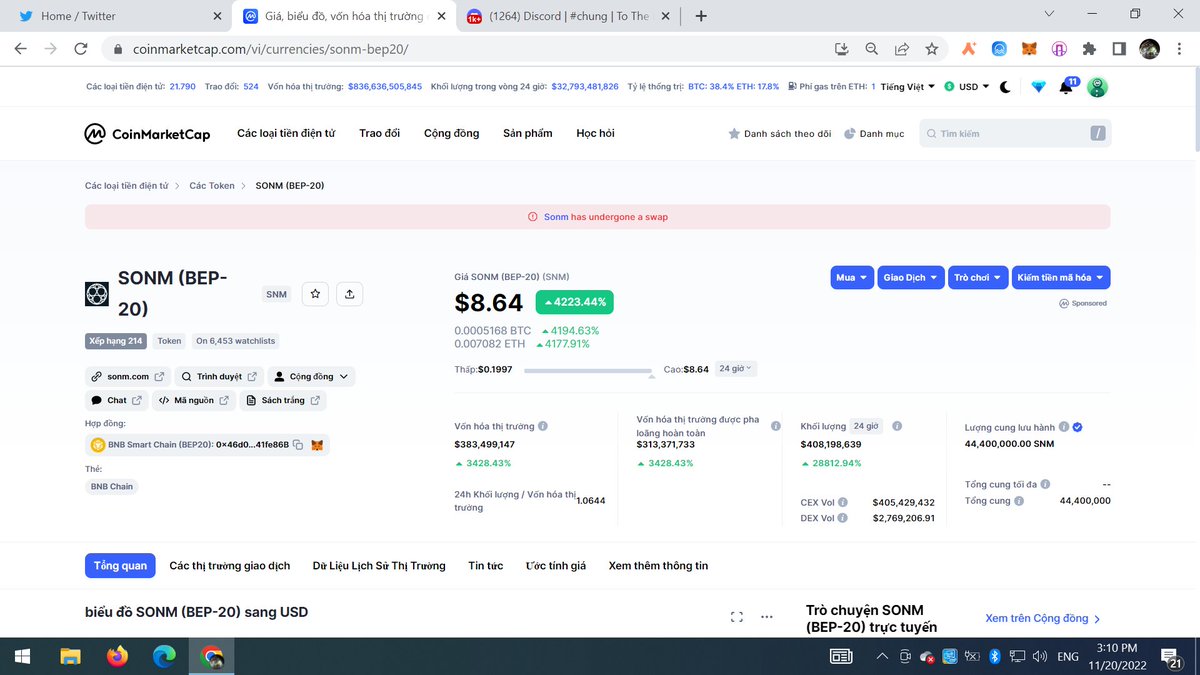This screenshot has width=1200, height=675.
Task: Open the Trao đổi nav menu
Action: pos(379,133)
